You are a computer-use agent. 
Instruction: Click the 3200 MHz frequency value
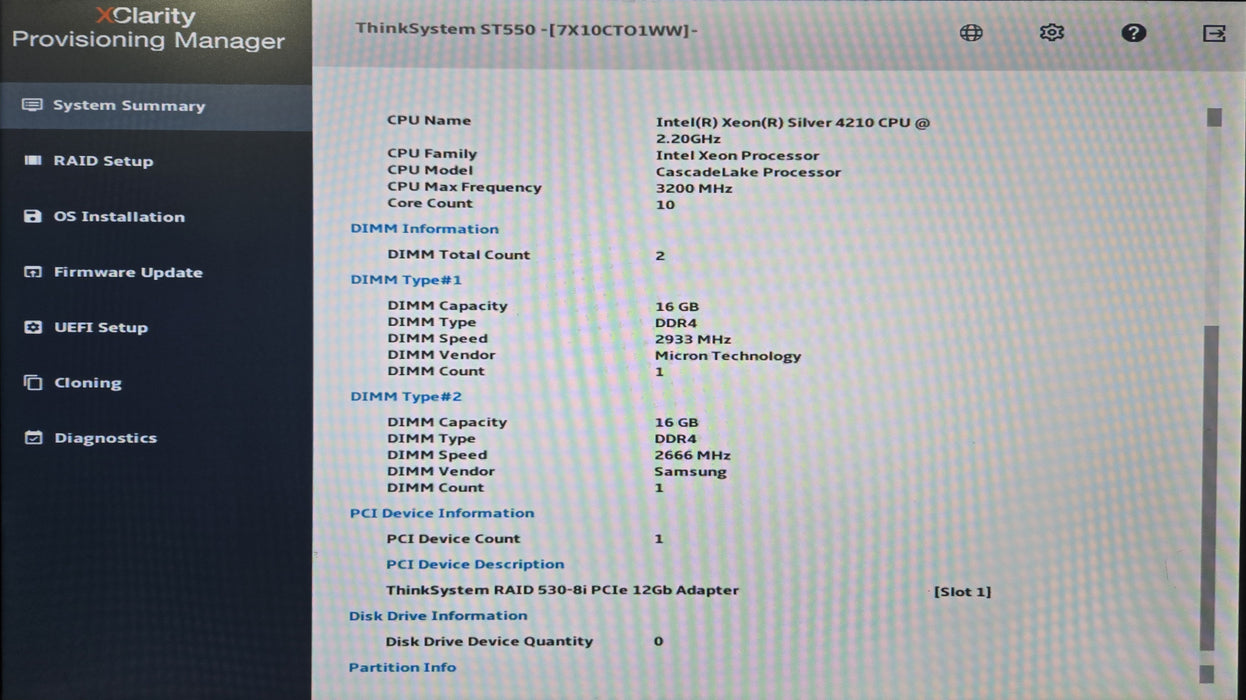pos(694,188)
